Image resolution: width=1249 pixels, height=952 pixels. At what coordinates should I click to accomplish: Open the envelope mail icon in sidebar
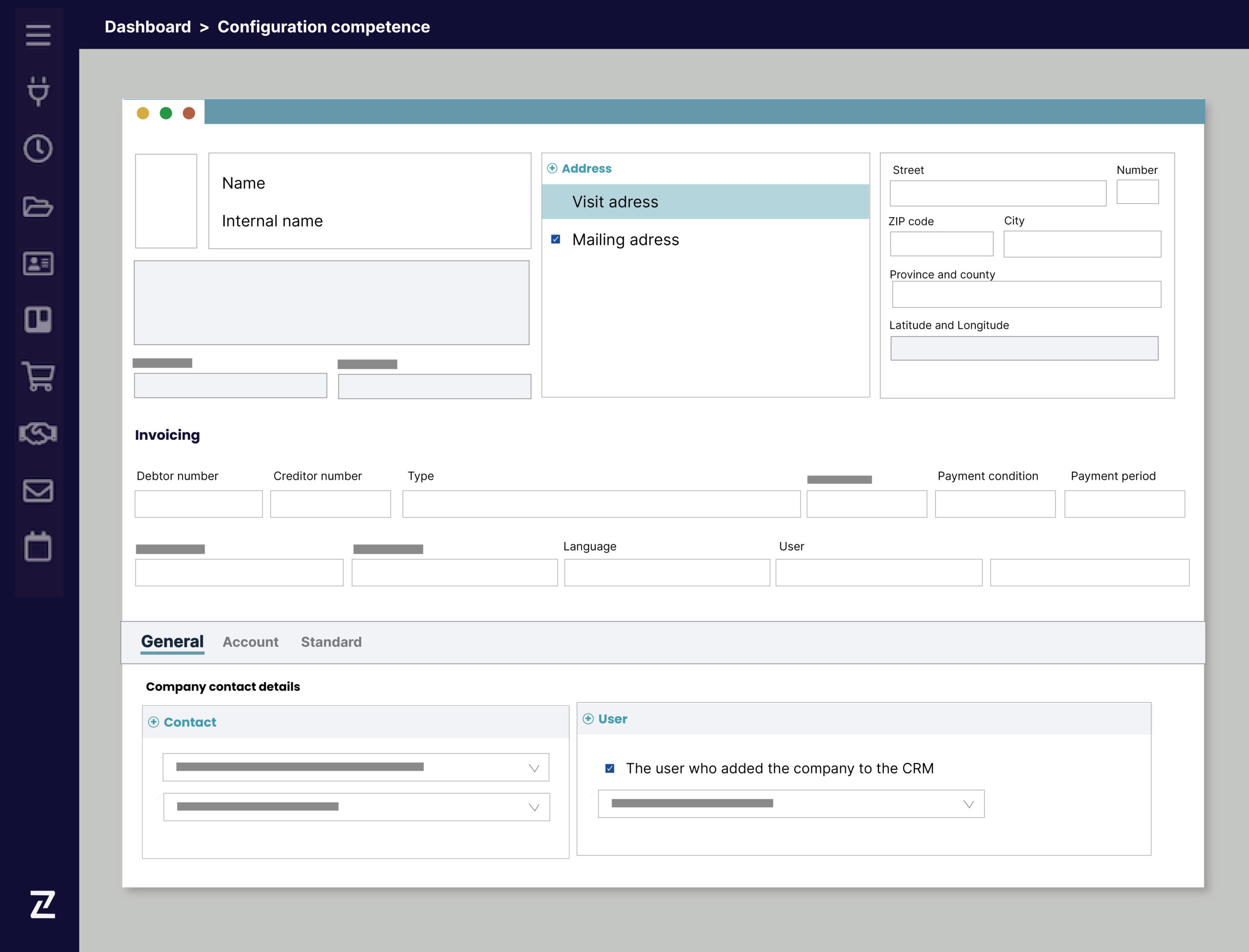click(38, 491)
